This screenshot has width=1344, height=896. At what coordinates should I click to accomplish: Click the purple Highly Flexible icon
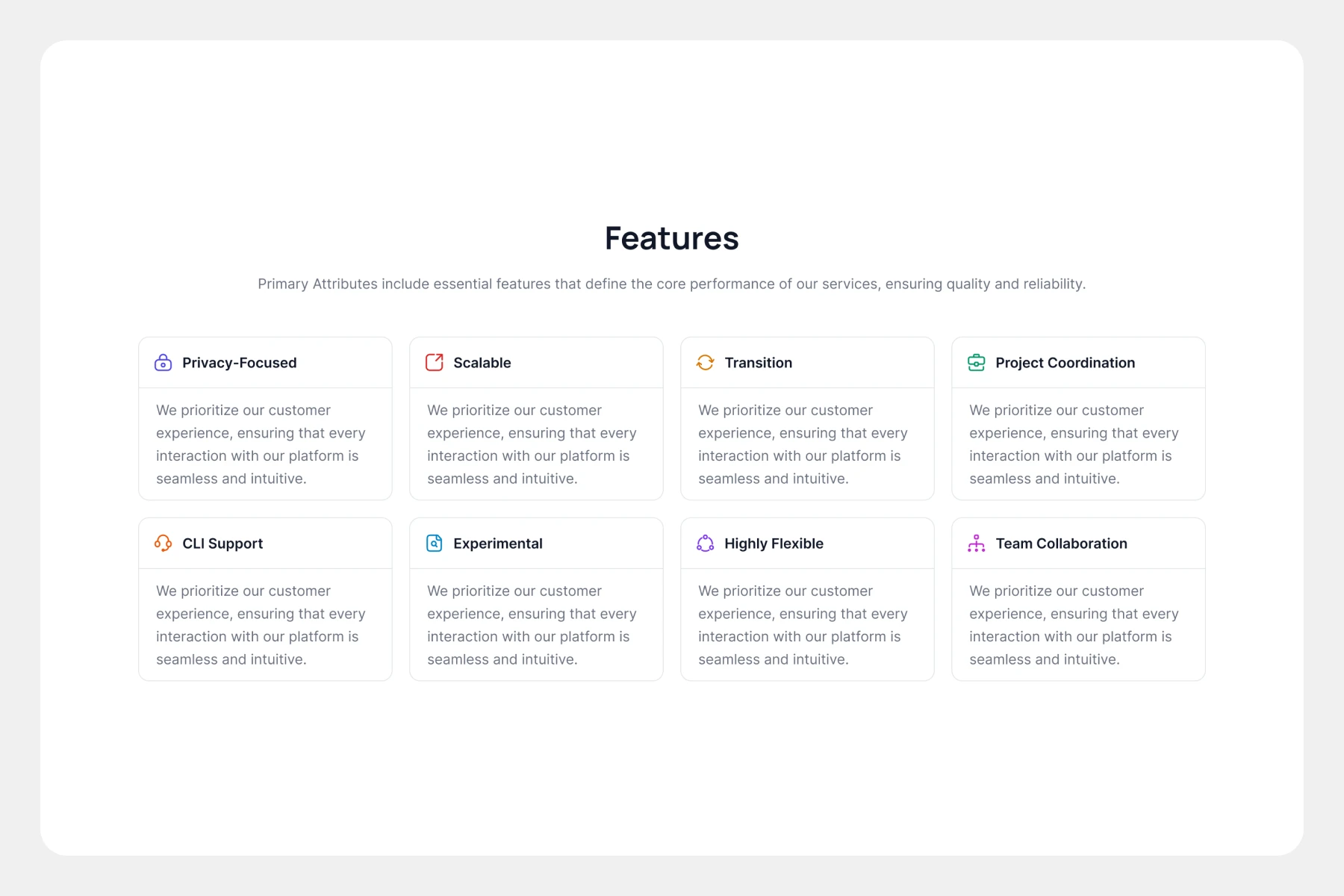tap(705, 544)
